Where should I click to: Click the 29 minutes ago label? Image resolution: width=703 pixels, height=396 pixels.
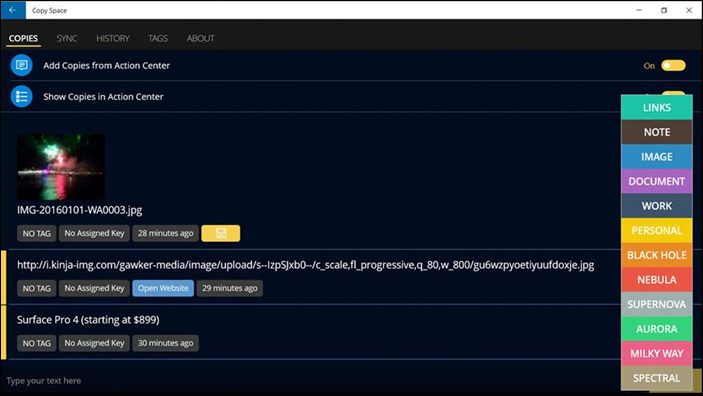click(x=230, y=288)
